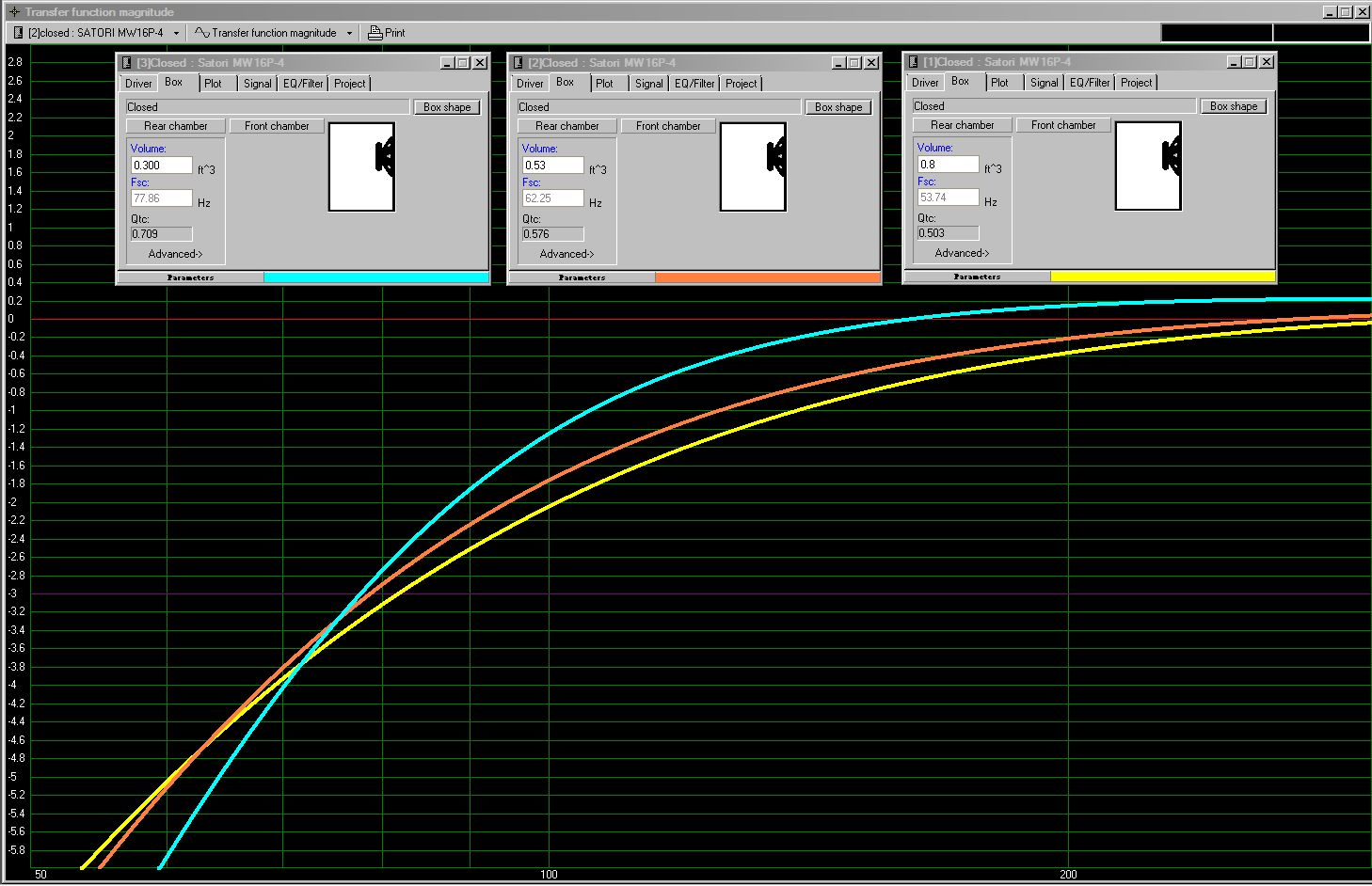Expand 'Advanced->' in the [2]Closed window
This screenshot has height=886, width=1372.
point(566,254)
